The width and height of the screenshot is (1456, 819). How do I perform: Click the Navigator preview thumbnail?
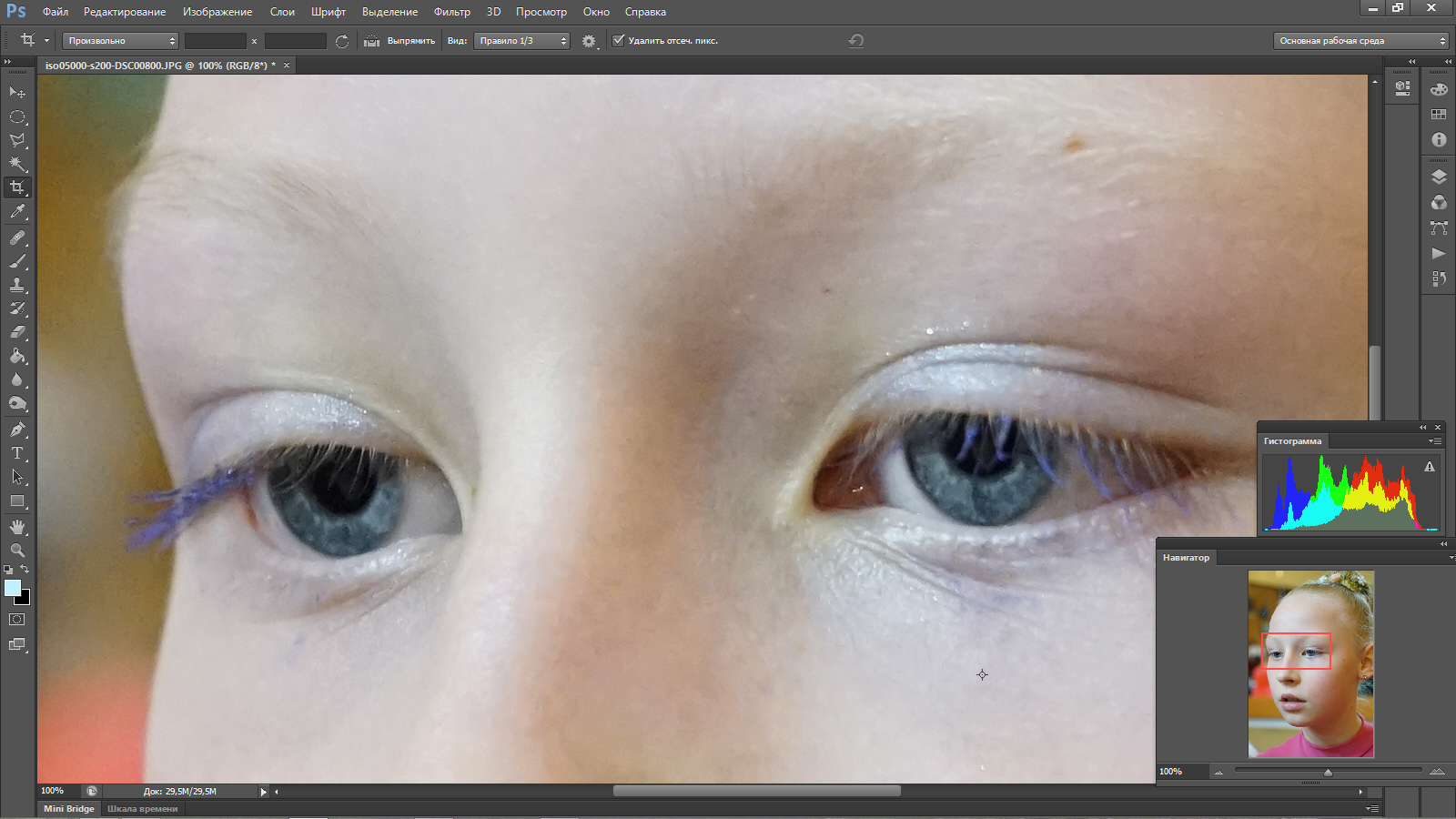pos(1310,664)
